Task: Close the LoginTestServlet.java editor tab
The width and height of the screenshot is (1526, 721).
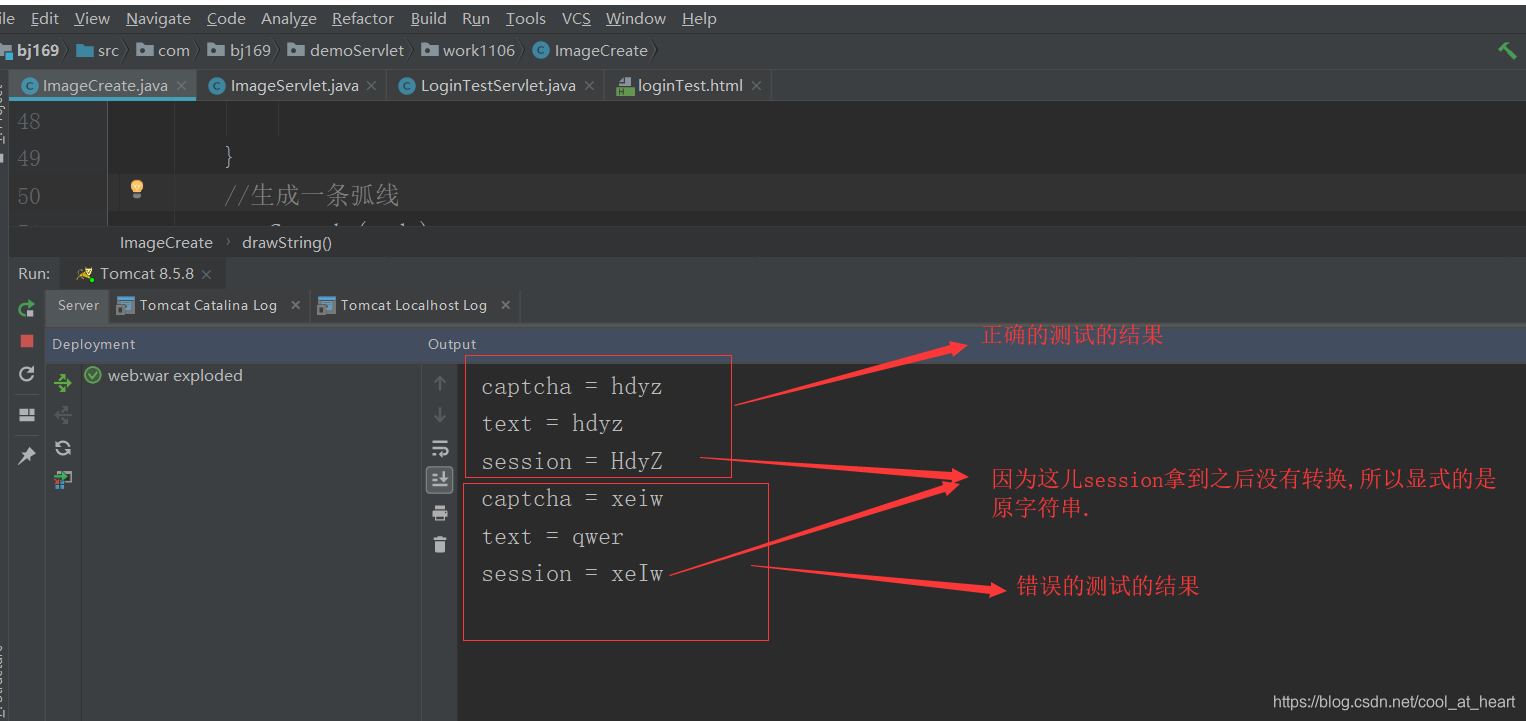Action: (590, 86)
